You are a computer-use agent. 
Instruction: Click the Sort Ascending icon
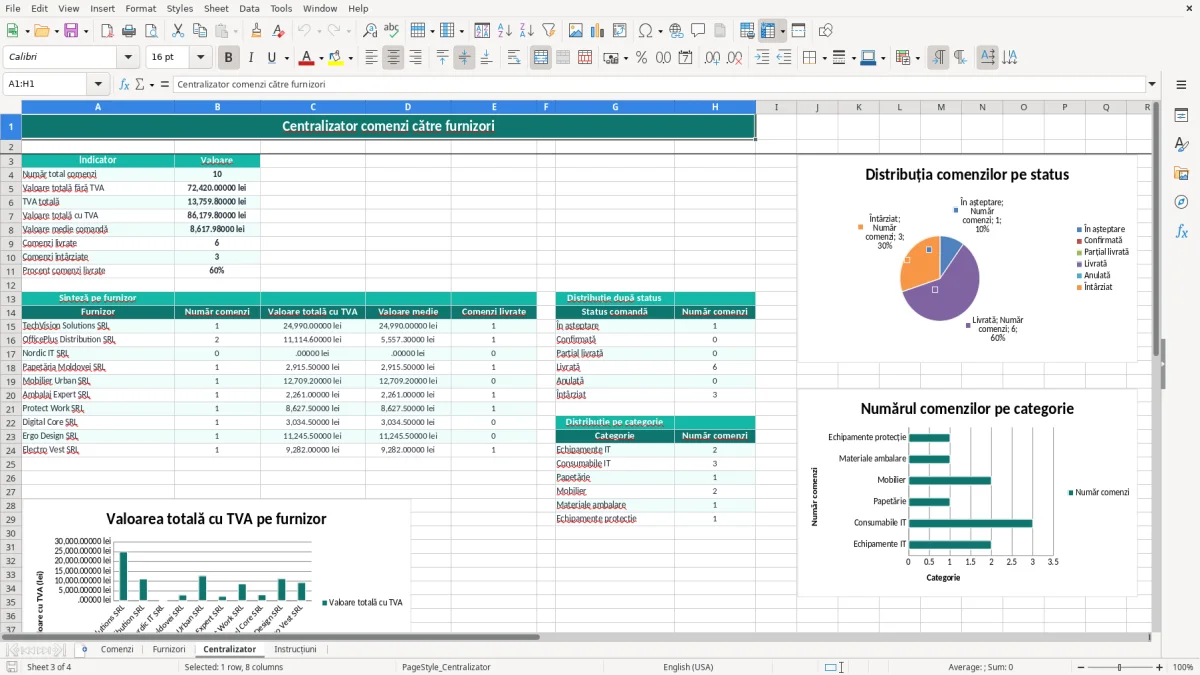tap(504, 31)
